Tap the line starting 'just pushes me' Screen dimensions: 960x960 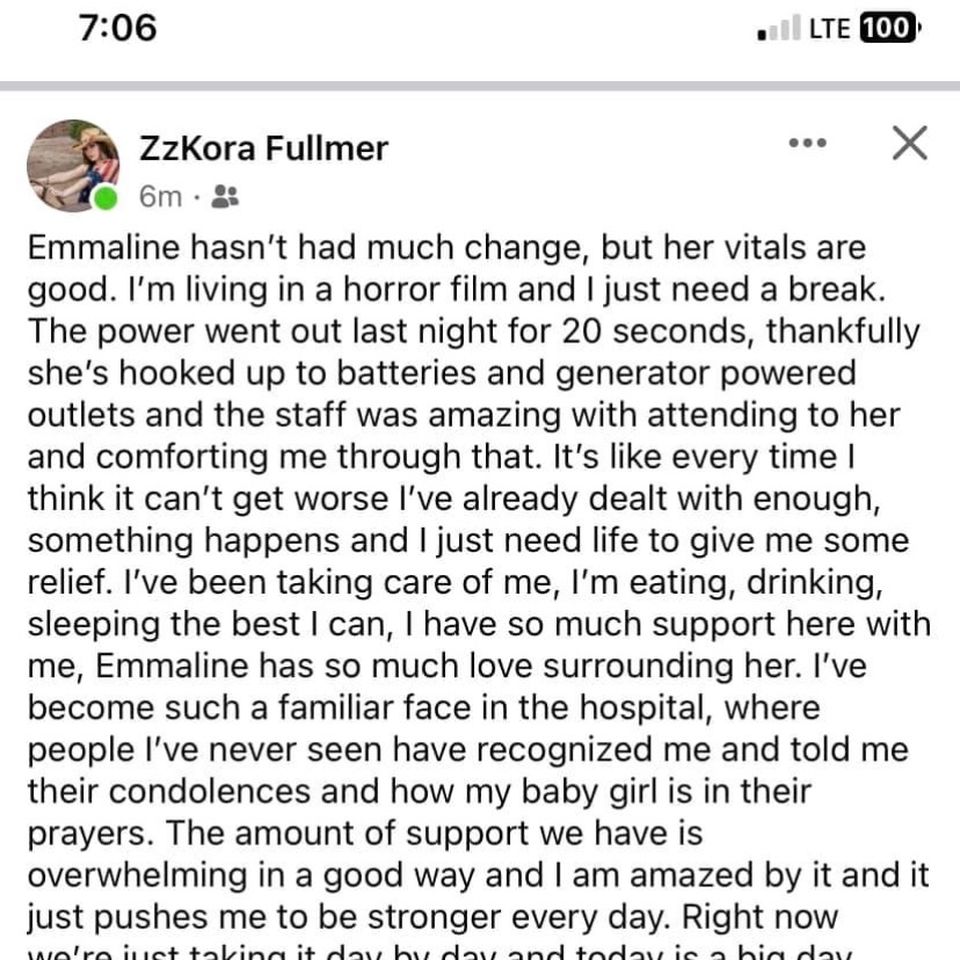coord(432,918)
